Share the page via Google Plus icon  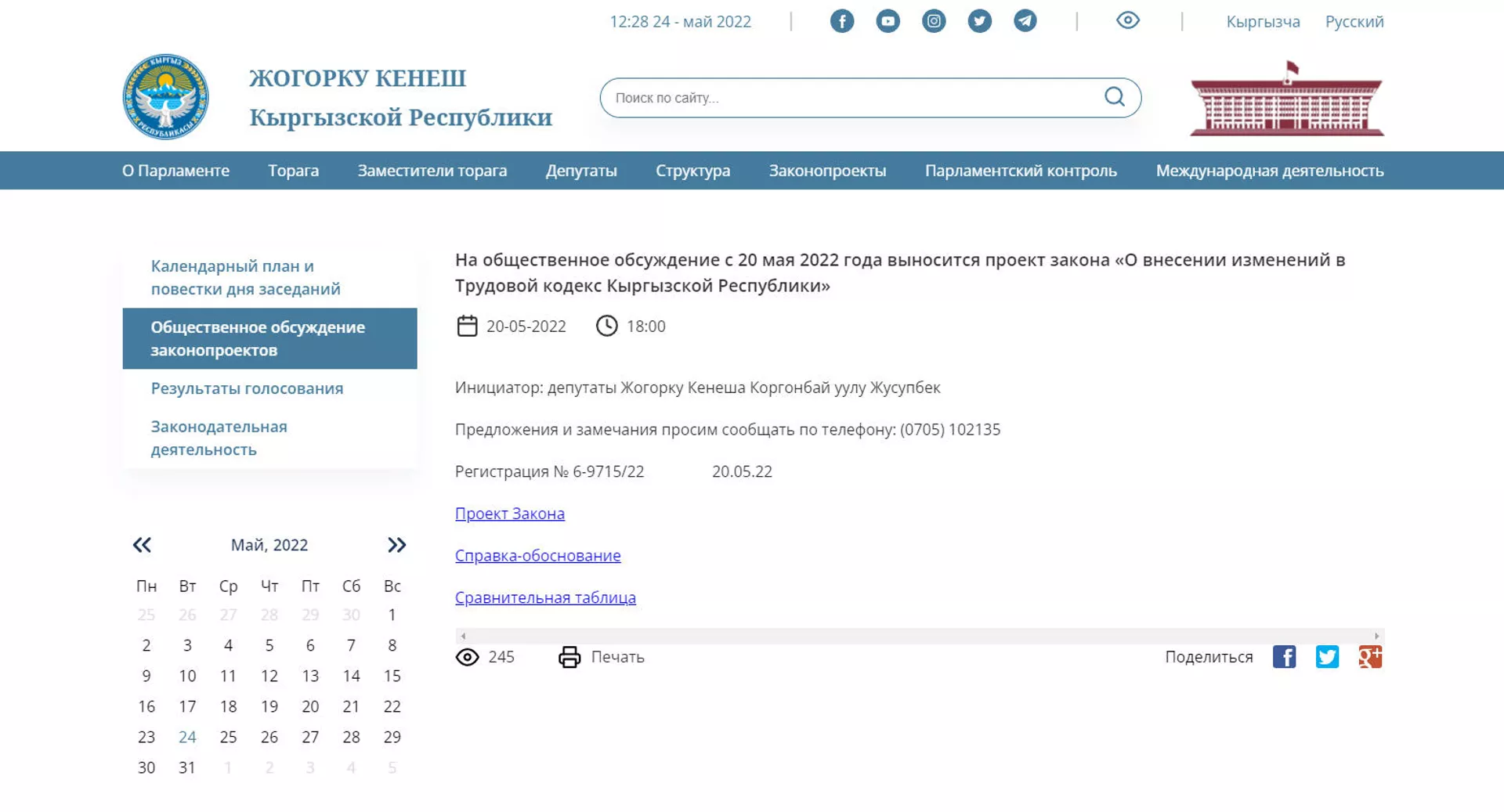[x=1369, y=657]
